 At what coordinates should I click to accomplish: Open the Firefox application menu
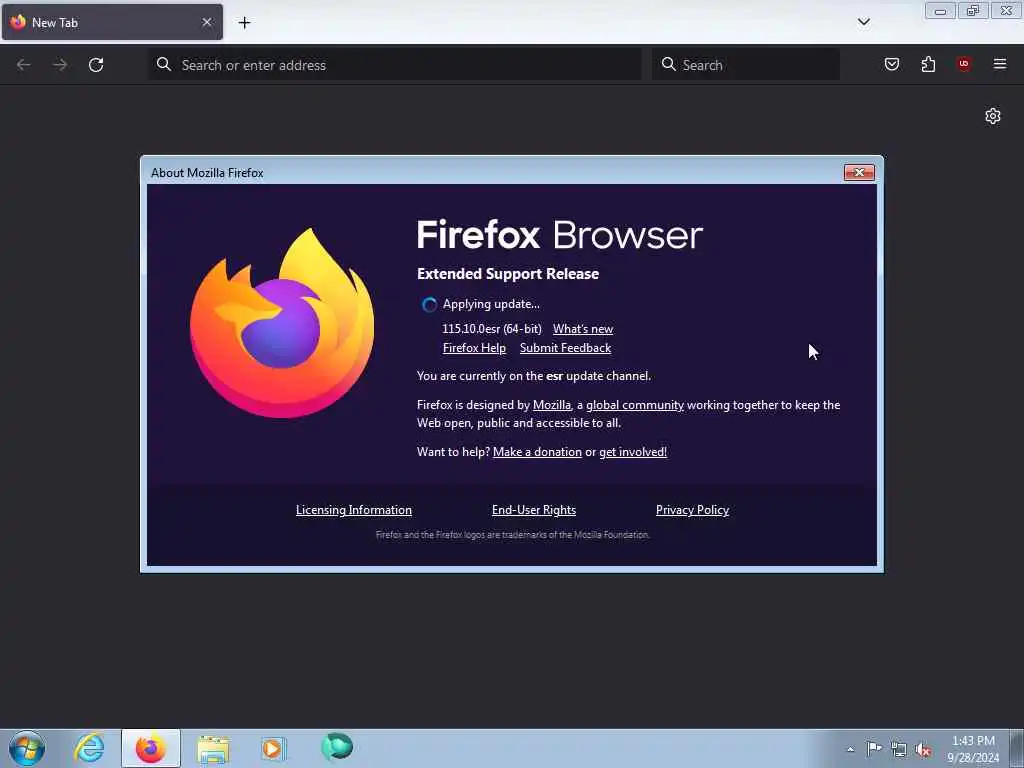[x=1000, y=64]
